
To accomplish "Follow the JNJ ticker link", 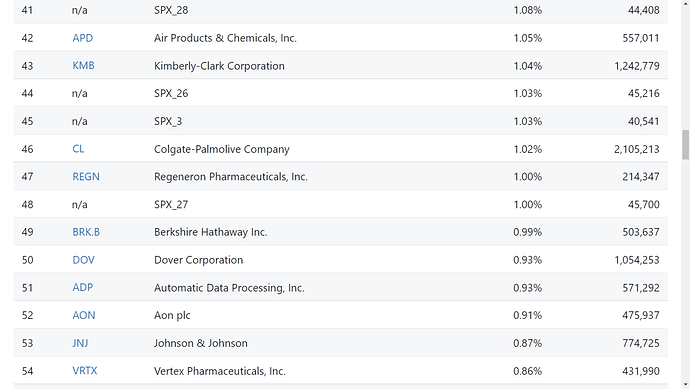I will tap(80, 343).
